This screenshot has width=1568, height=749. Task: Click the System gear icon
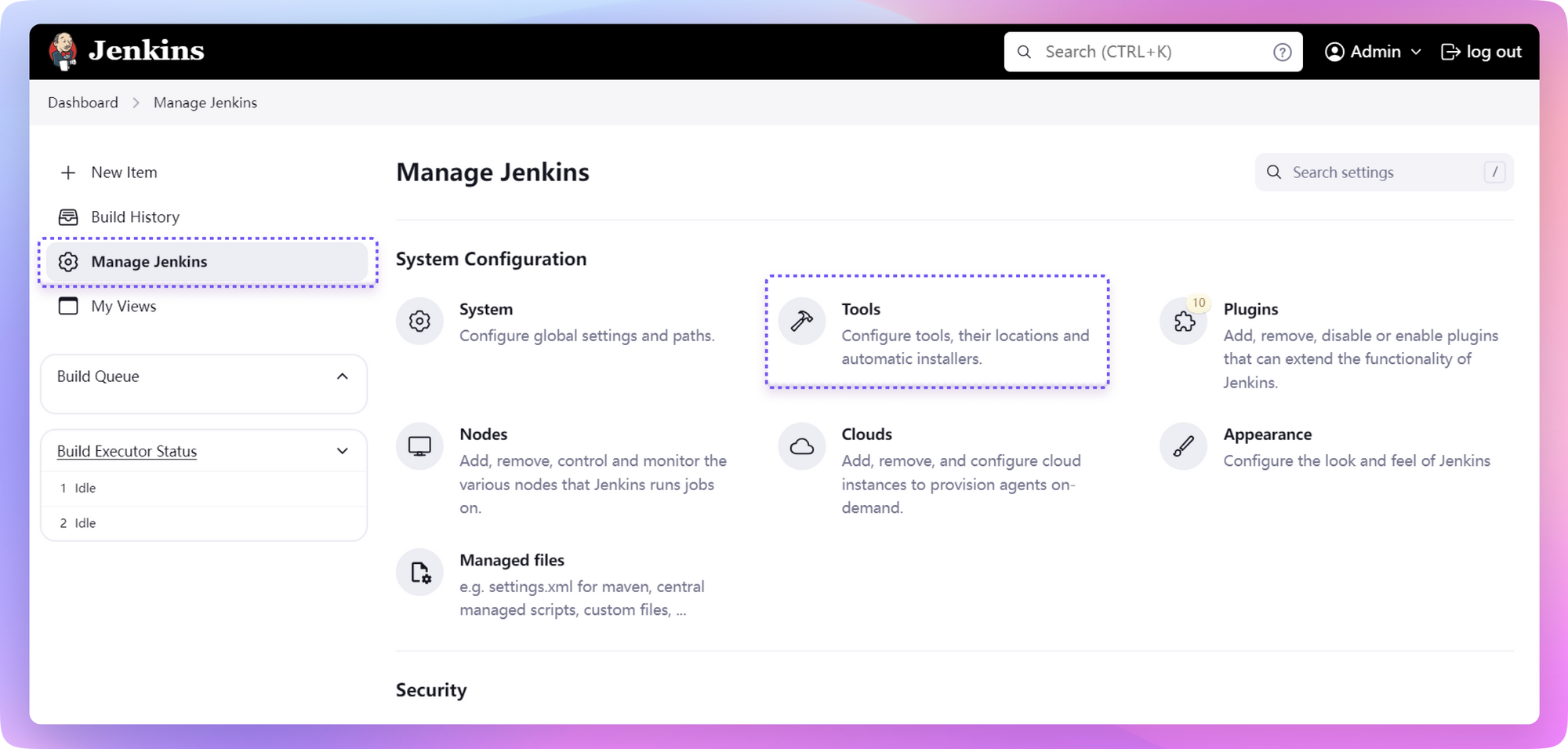[419, 321]
